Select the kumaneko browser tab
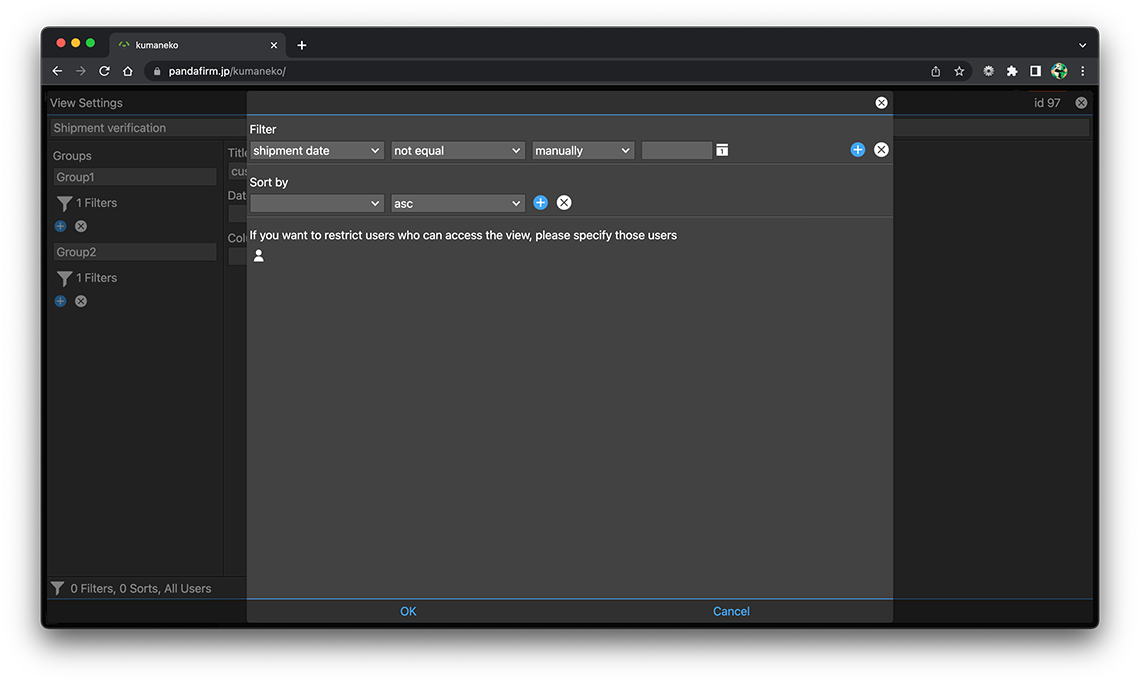 point(190,45)
